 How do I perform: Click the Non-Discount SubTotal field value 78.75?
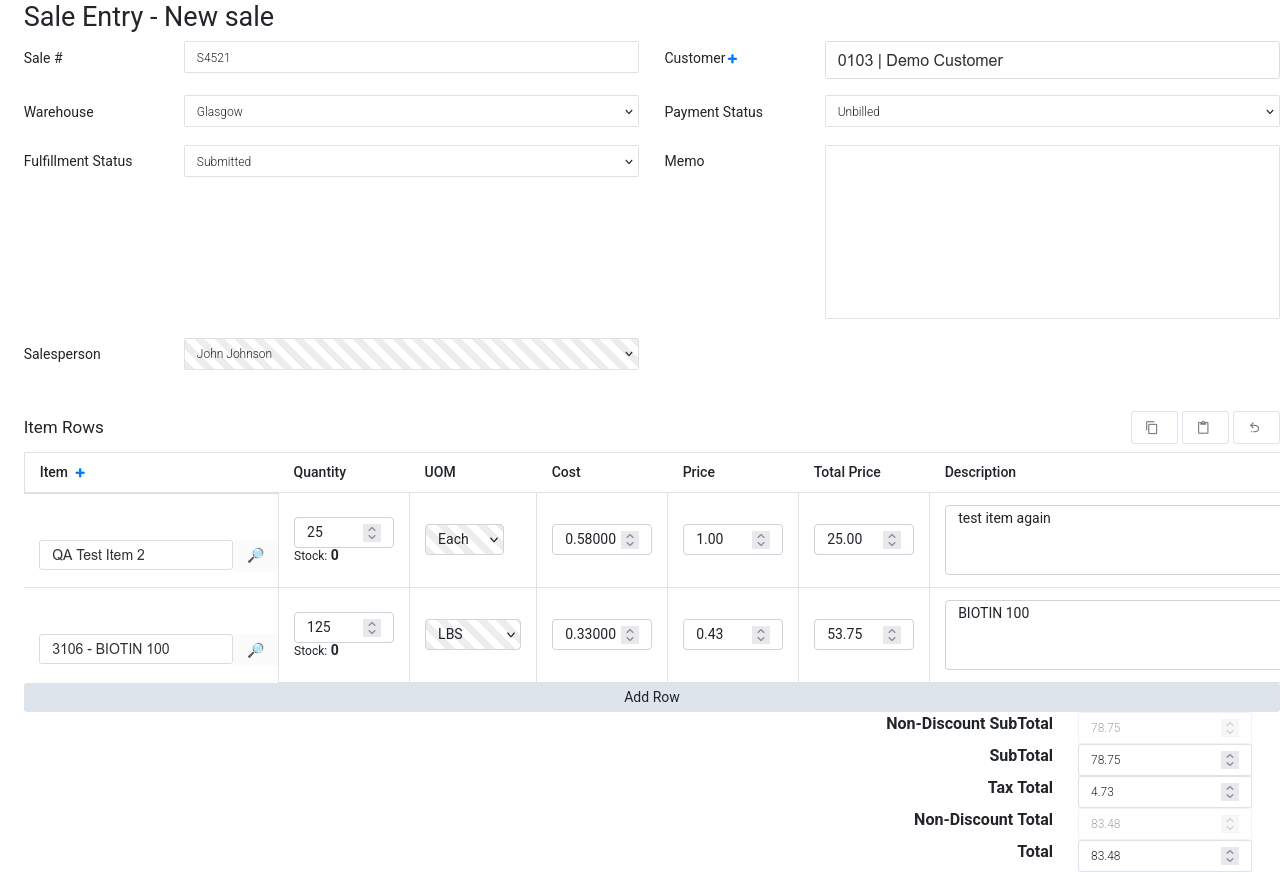tap(1165, 728)
